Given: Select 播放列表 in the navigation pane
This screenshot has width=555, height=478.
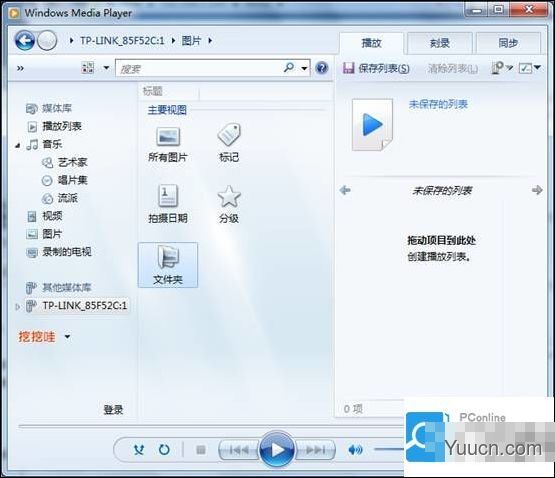Looking at the screenshot, I should (x=55, y=126).
